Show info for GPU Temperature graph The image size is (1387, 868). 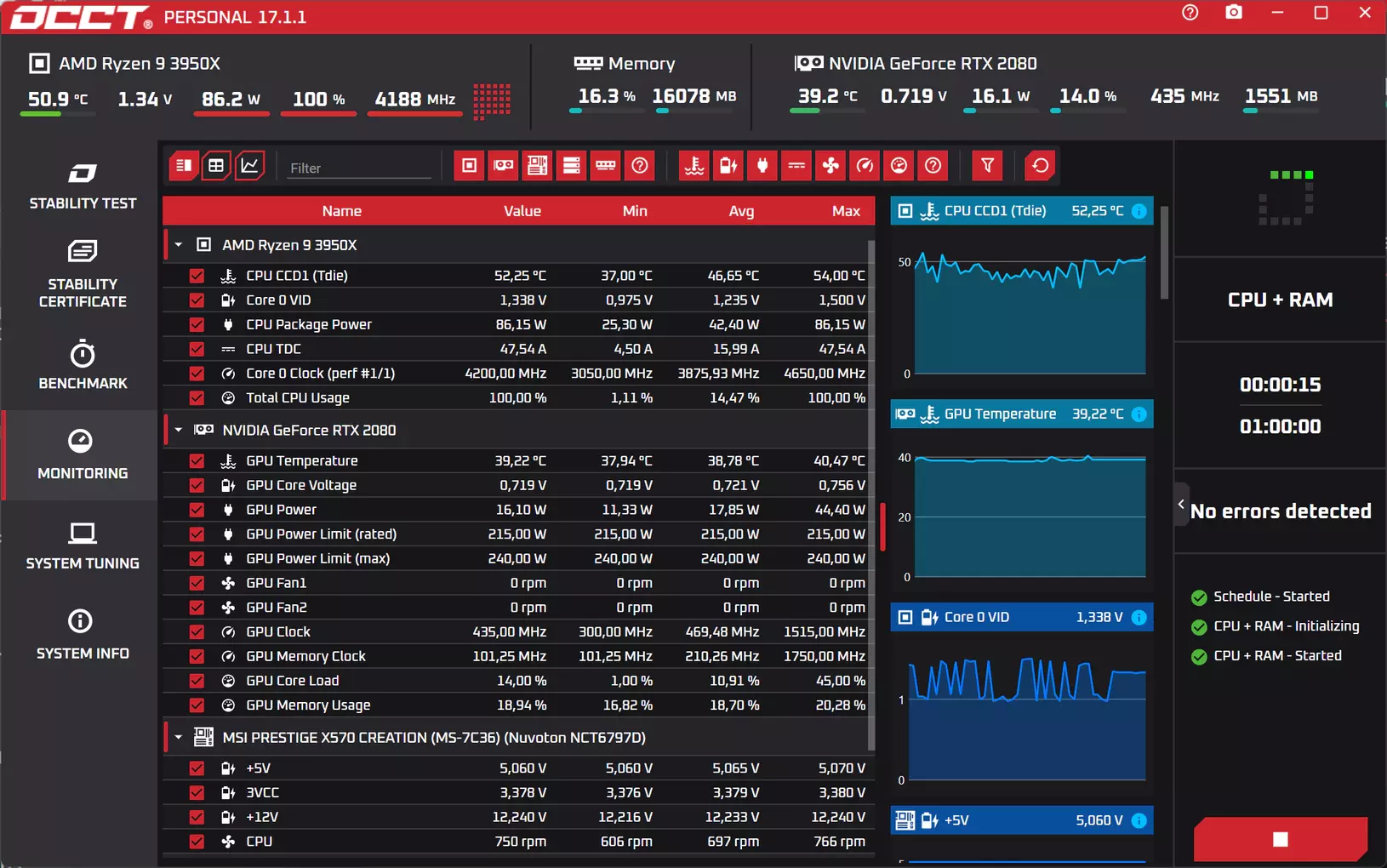pos(1139,414)
